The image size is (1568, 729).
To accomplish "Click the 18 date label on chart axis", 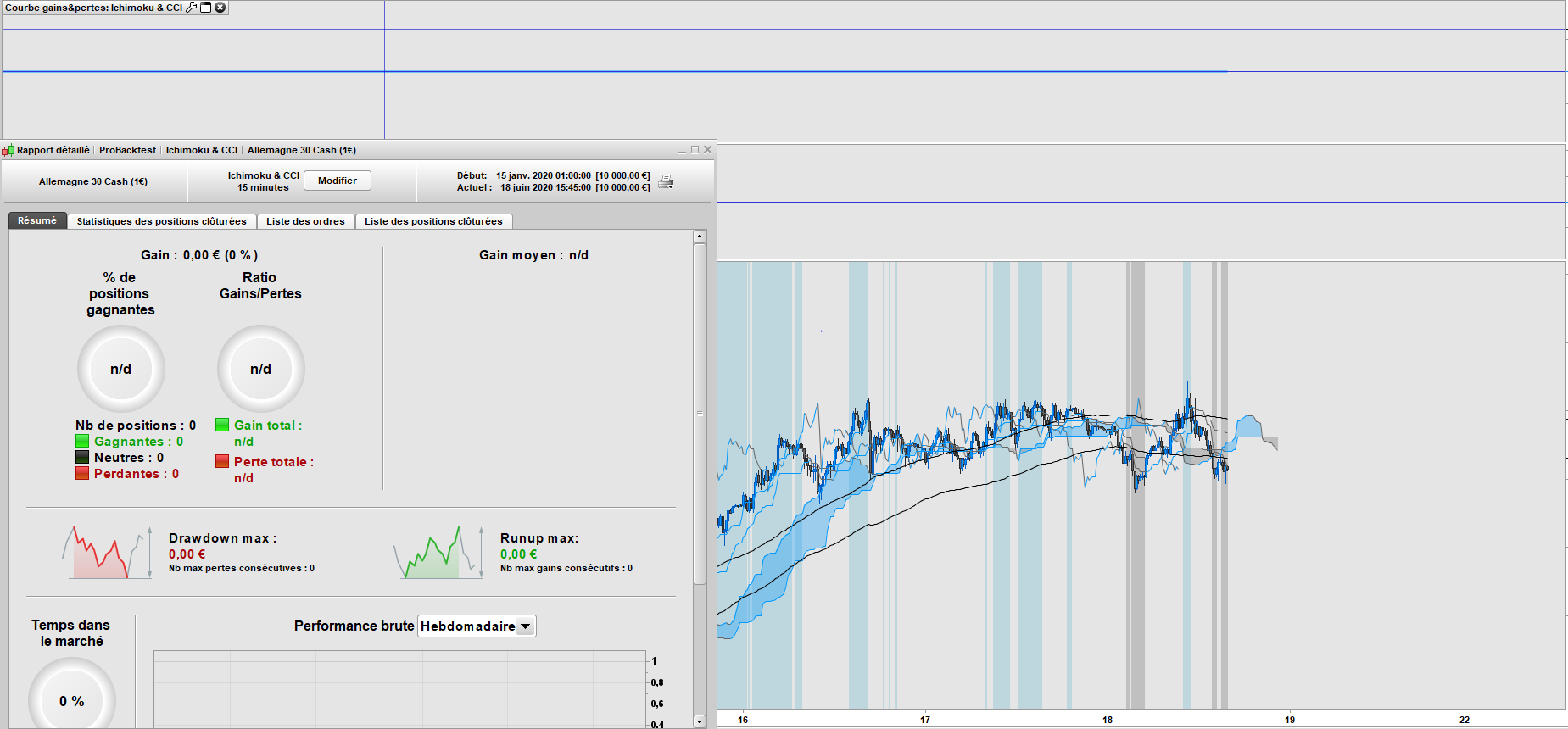I will (1108, 720).
